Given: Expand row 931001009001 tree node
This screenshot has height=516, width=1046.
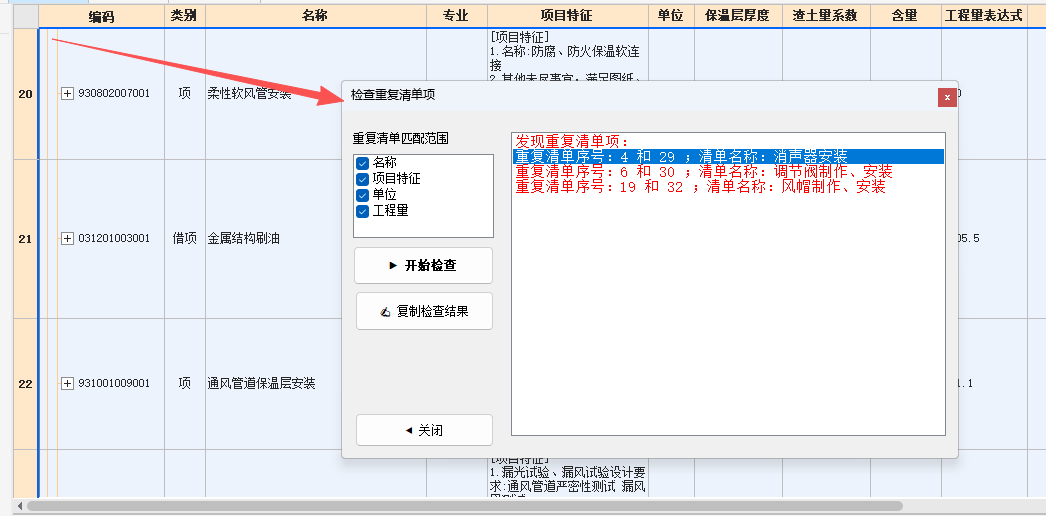Looking at the screenshot, I should pyautogui.click(x=67, y=383).
